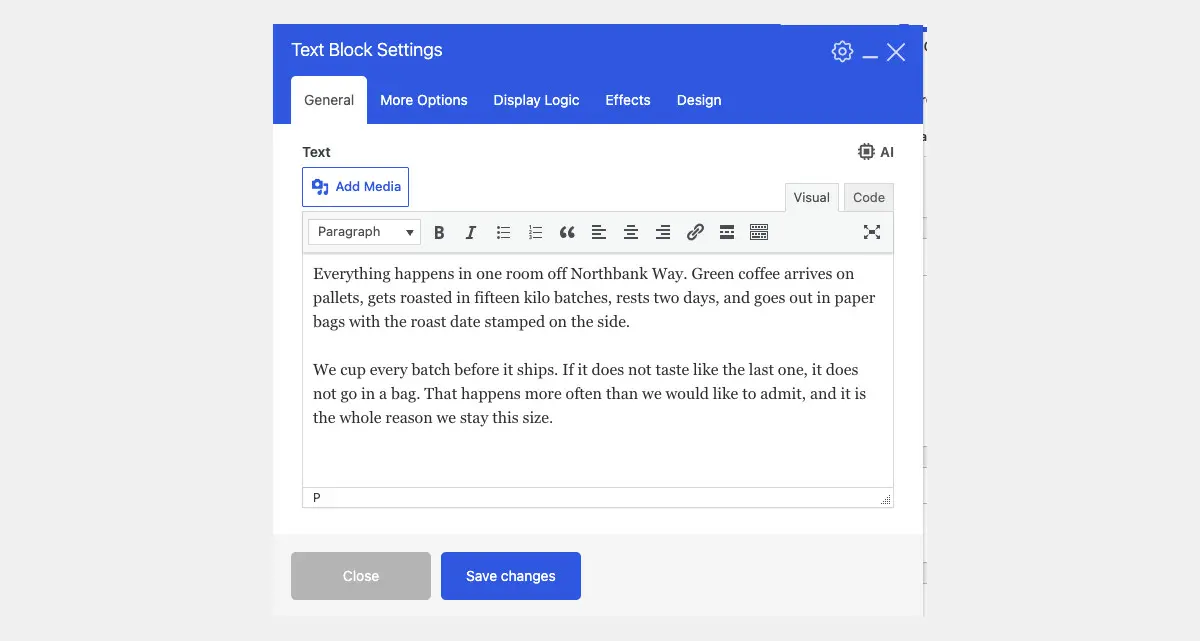This screenshot has width=1200, height=641.
Task: Align text to the right
Action: (x=663, y=232)
